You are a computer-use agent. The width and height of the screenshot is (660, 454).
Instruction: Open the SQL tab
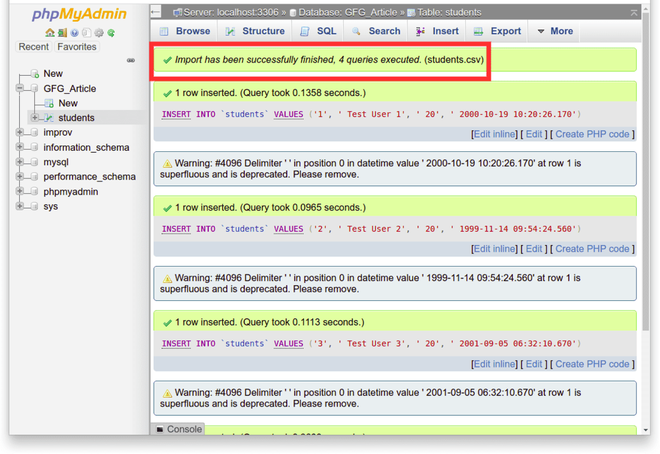coord(318,31)
